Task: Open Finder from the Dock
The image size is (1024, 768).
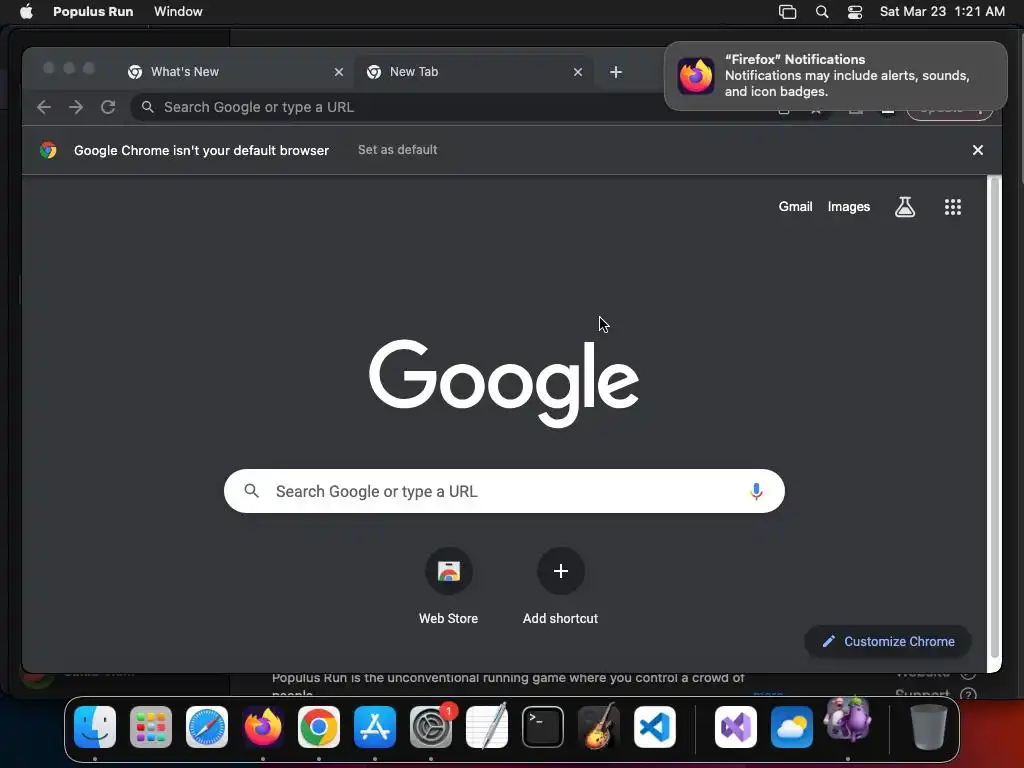Action: coord(95,727)
